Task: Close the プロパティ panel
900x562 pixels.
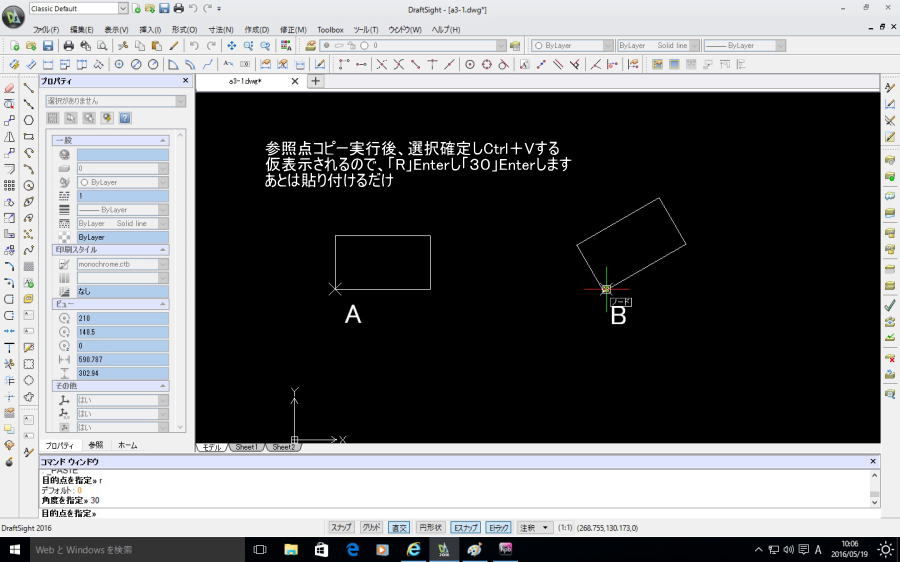Action: point(185,81)
